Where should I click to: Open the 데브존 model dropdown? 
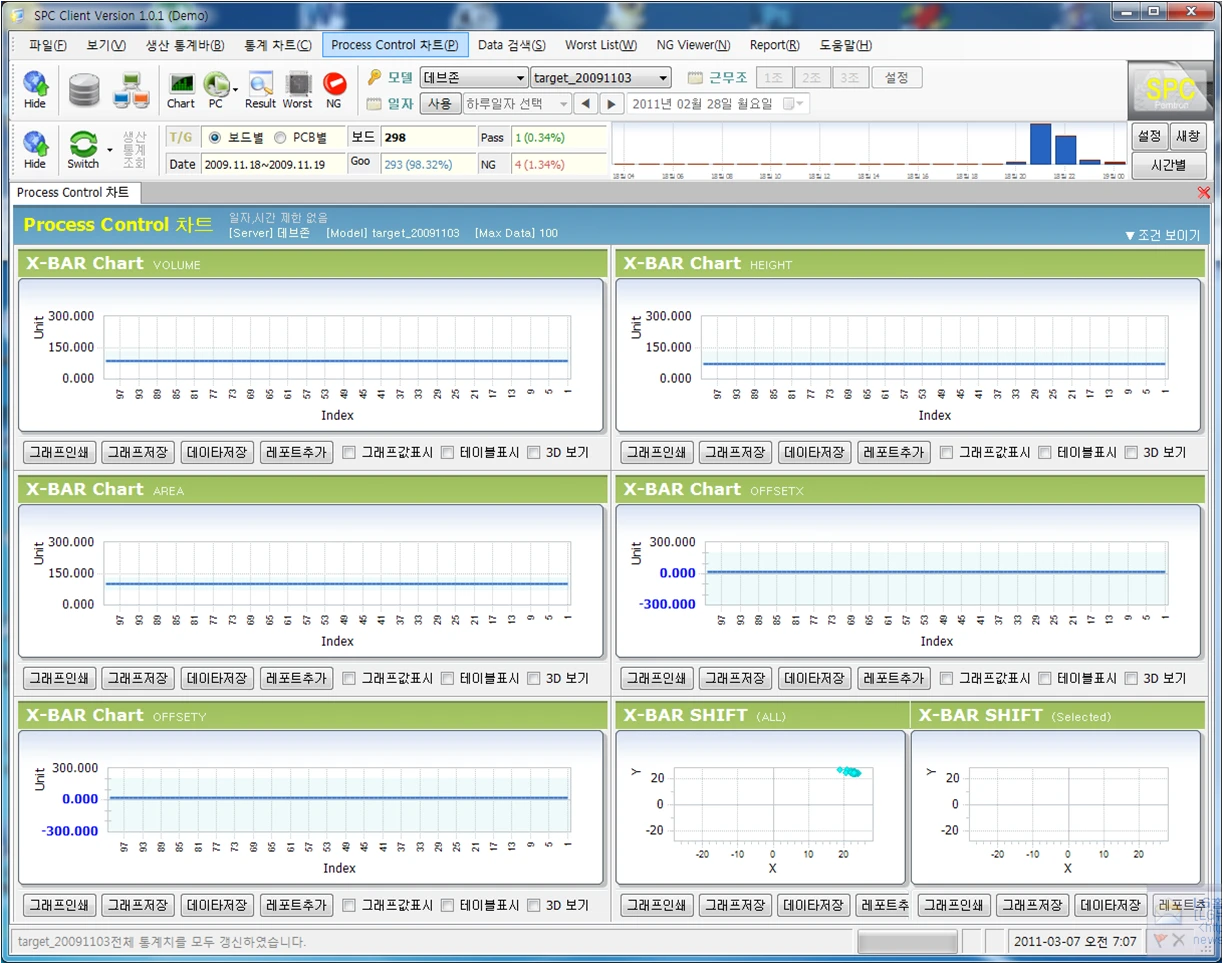(x=474, y=78)
